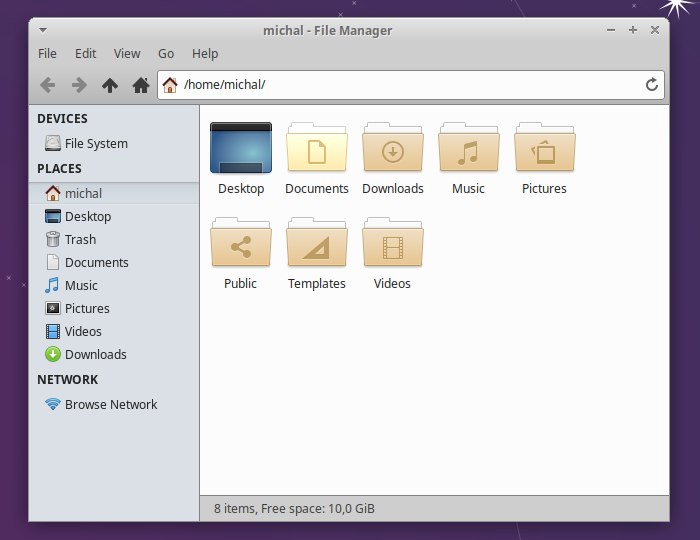Screen dimensions: 700x540
Task: Select the Public share folder
Action: pyautogui.click(x=241, y=242)
